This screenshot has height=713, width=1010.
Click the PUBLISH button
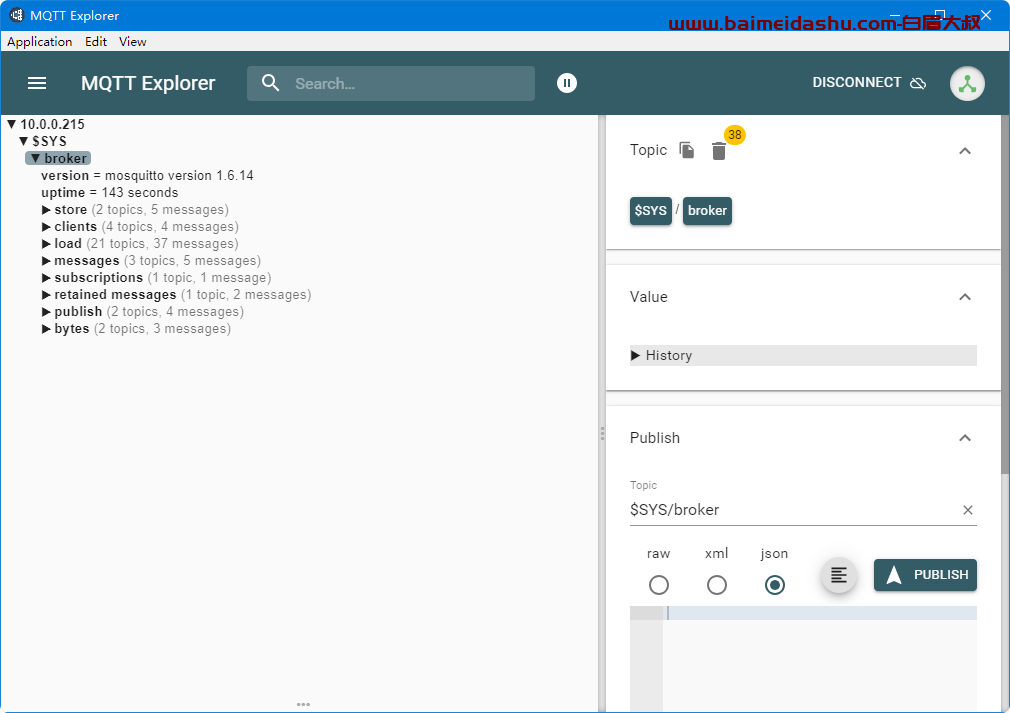click(925, 575)
